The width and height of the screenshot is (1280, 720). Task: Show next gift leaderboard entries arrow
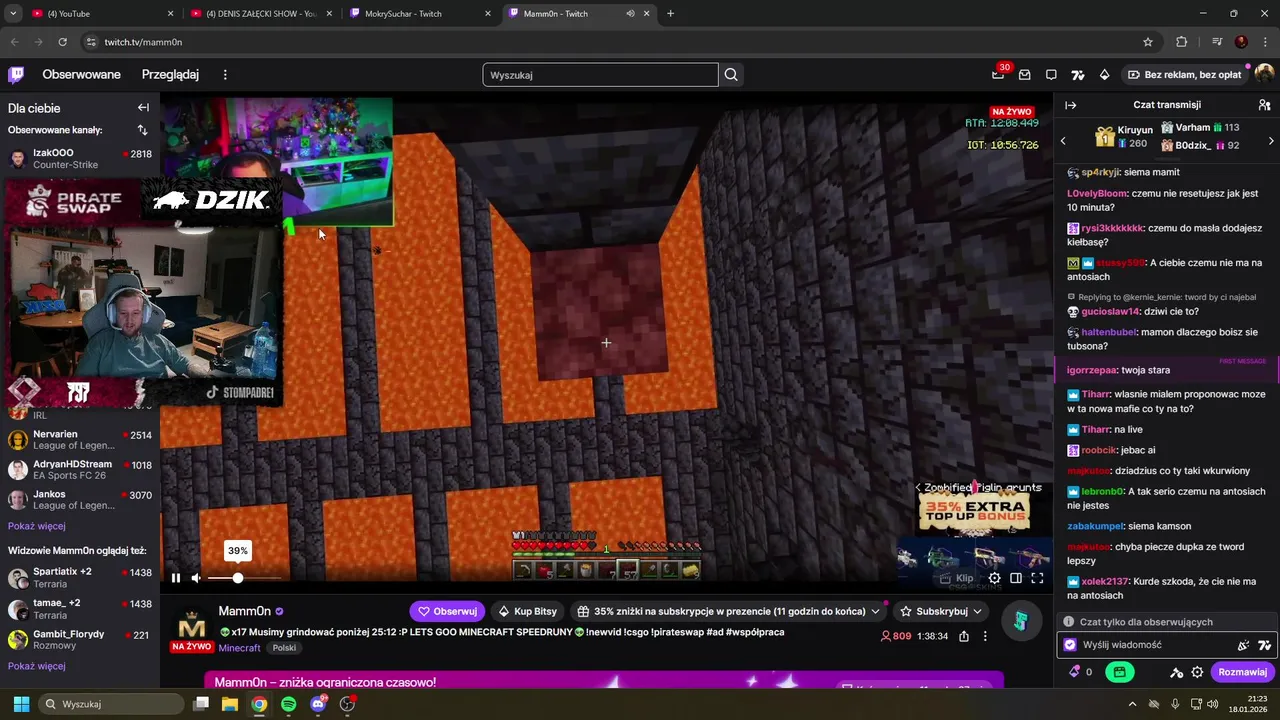[x=1271, y=141]
